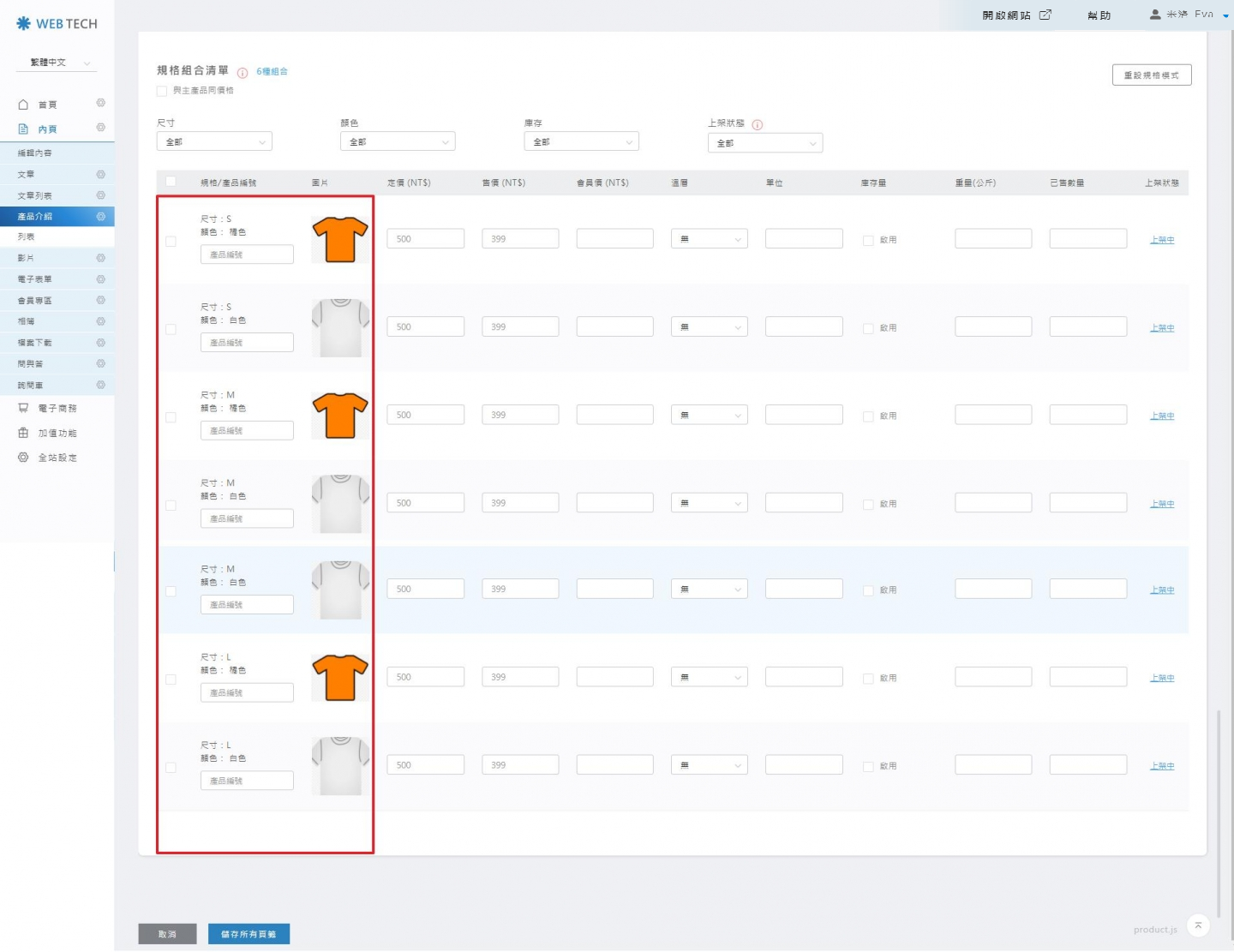Check the 啟用 stock checkbox in first row
The image size is (1234, 952).
868,241
